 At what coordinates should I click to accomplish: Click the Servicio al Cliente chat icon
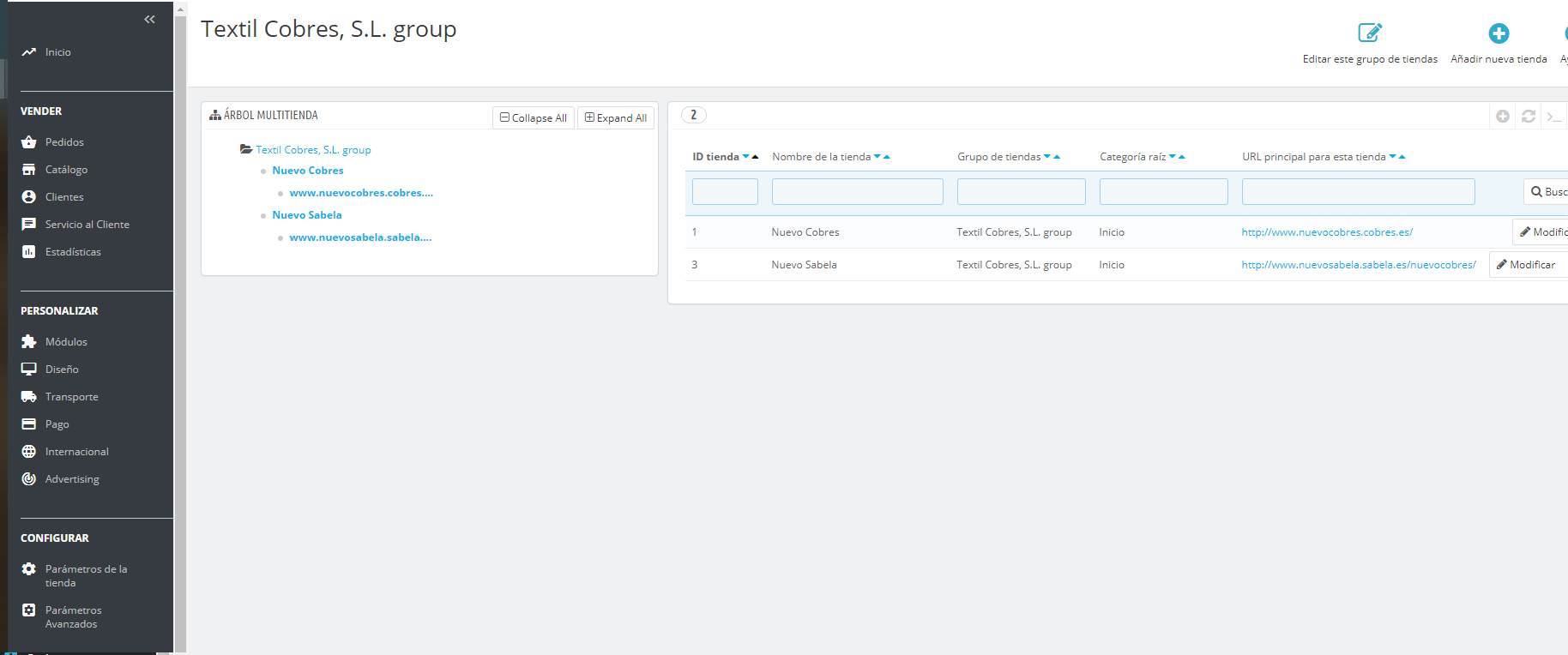click(x=29, y=225)
